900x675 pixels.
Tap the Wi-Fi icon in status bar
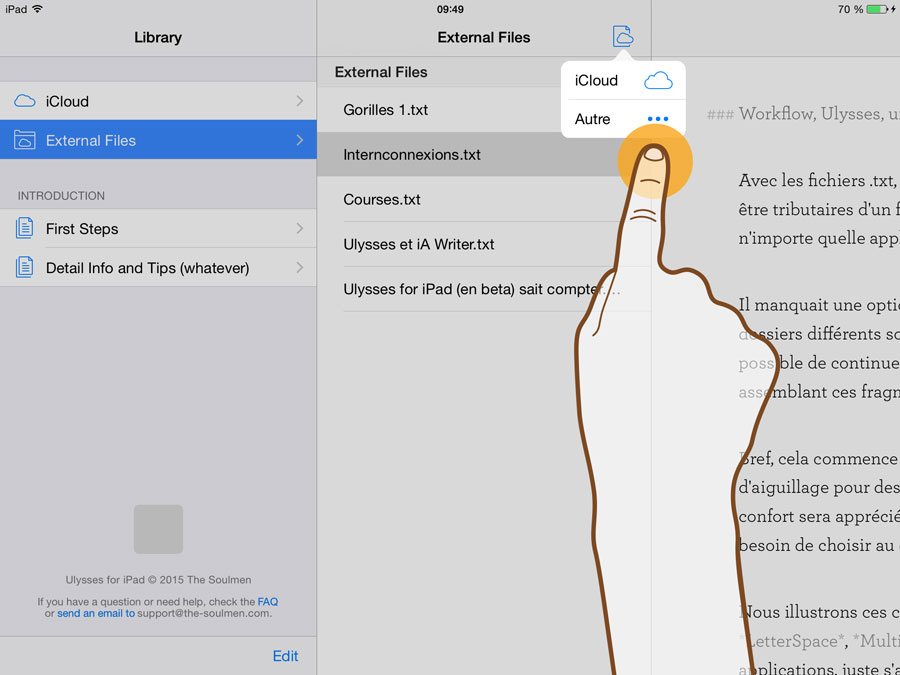[x=38, y=9]
